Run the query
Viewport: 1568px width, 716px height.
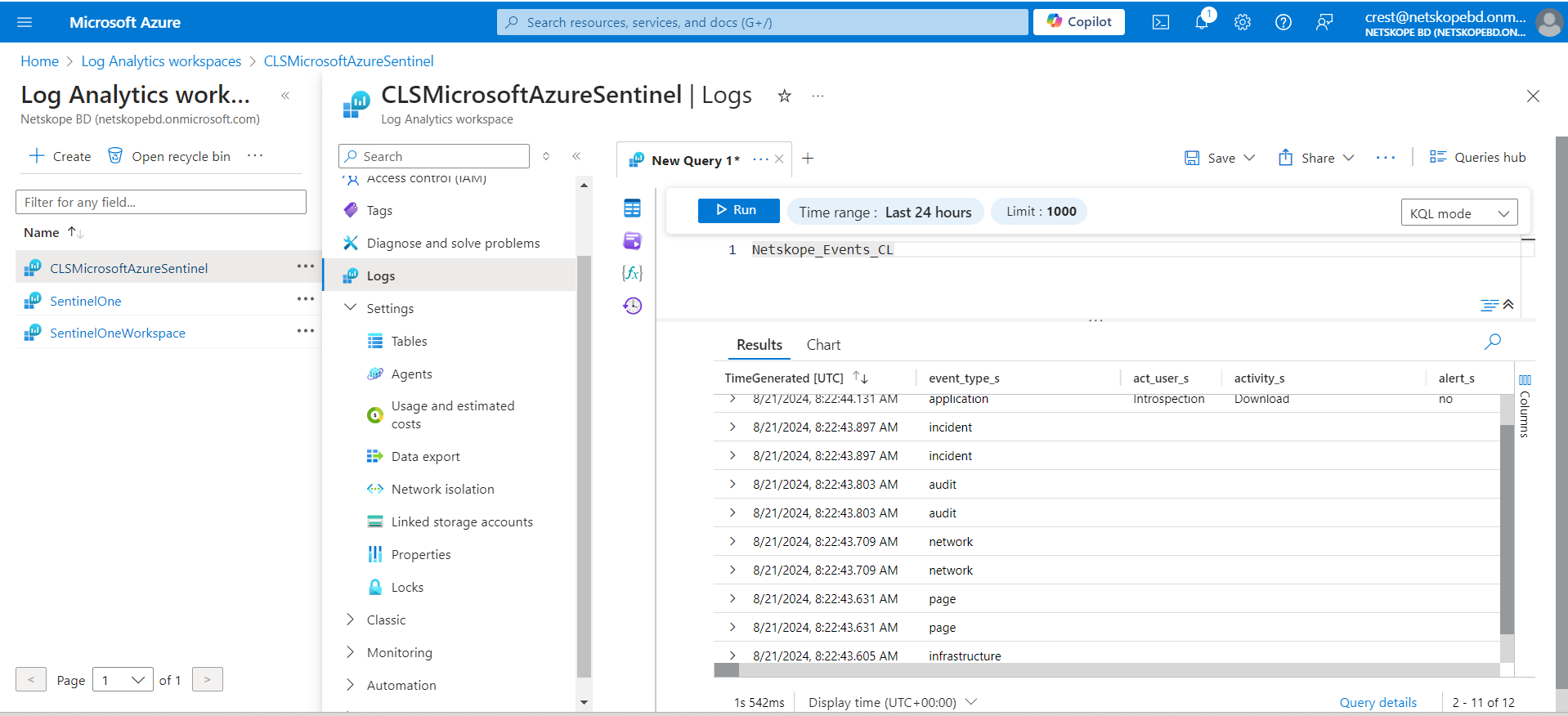(738, 211)
